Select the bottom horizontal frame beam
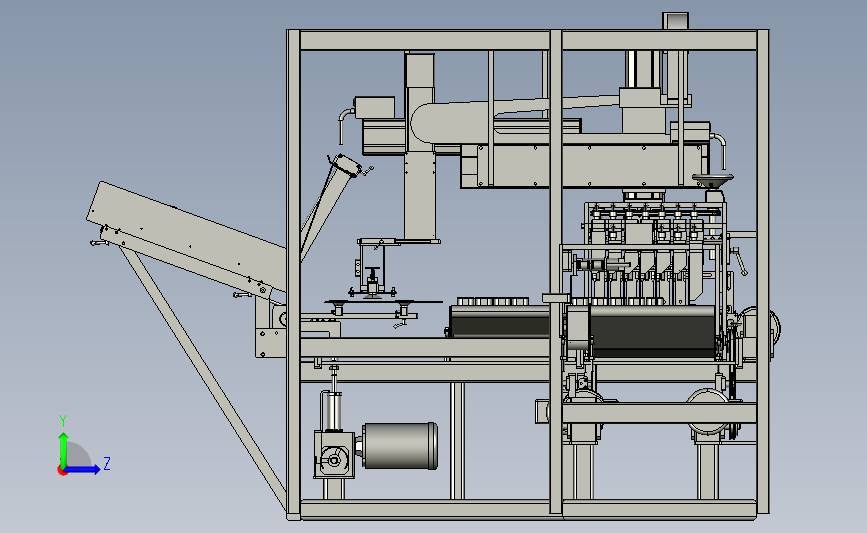This screenshot has height=533, width=867. (x=527, y=509)
